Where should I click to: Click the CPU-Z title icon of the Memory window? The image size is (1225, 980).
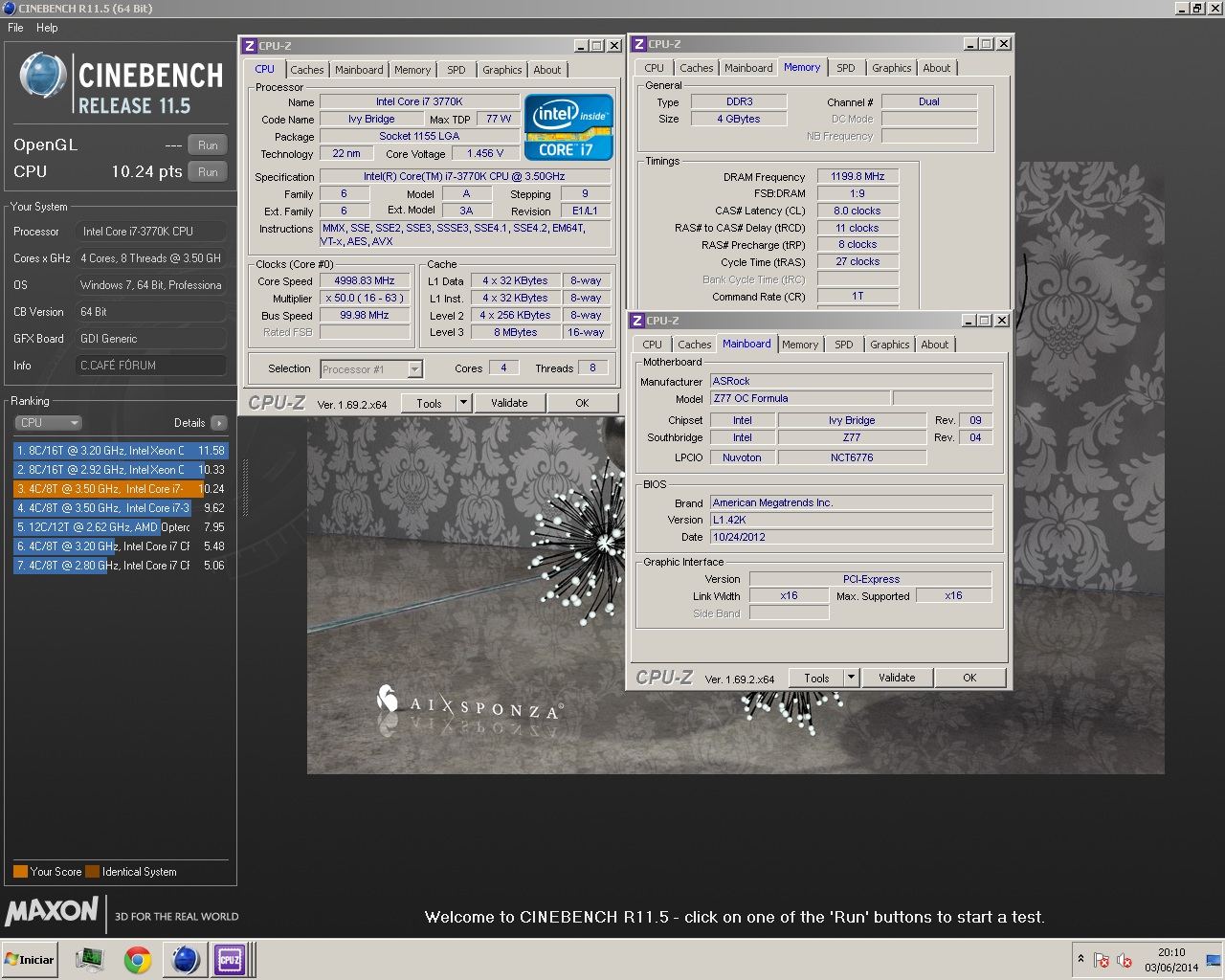click(x=638, y=44)
